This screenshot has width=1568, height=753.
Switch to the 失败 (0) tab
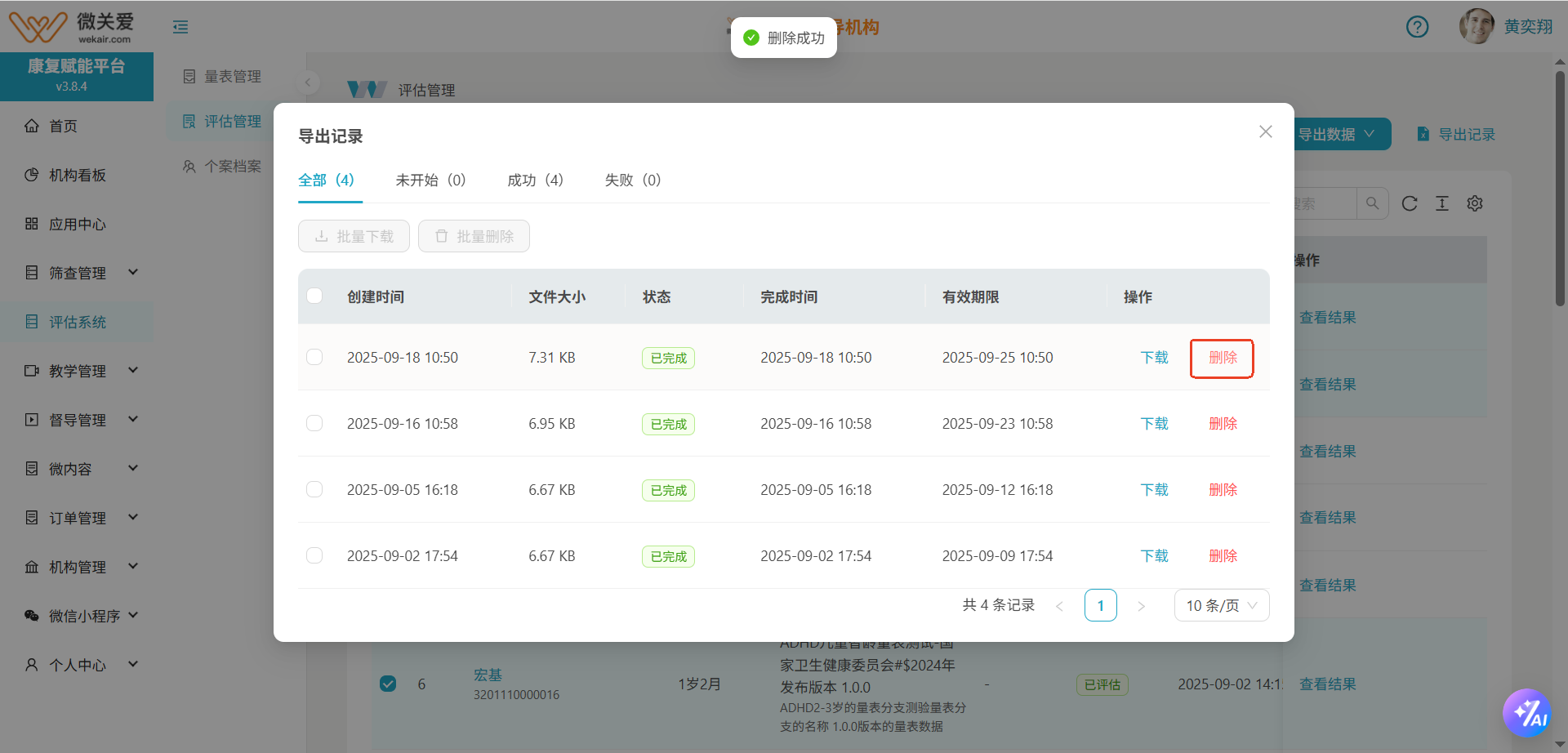632,180
